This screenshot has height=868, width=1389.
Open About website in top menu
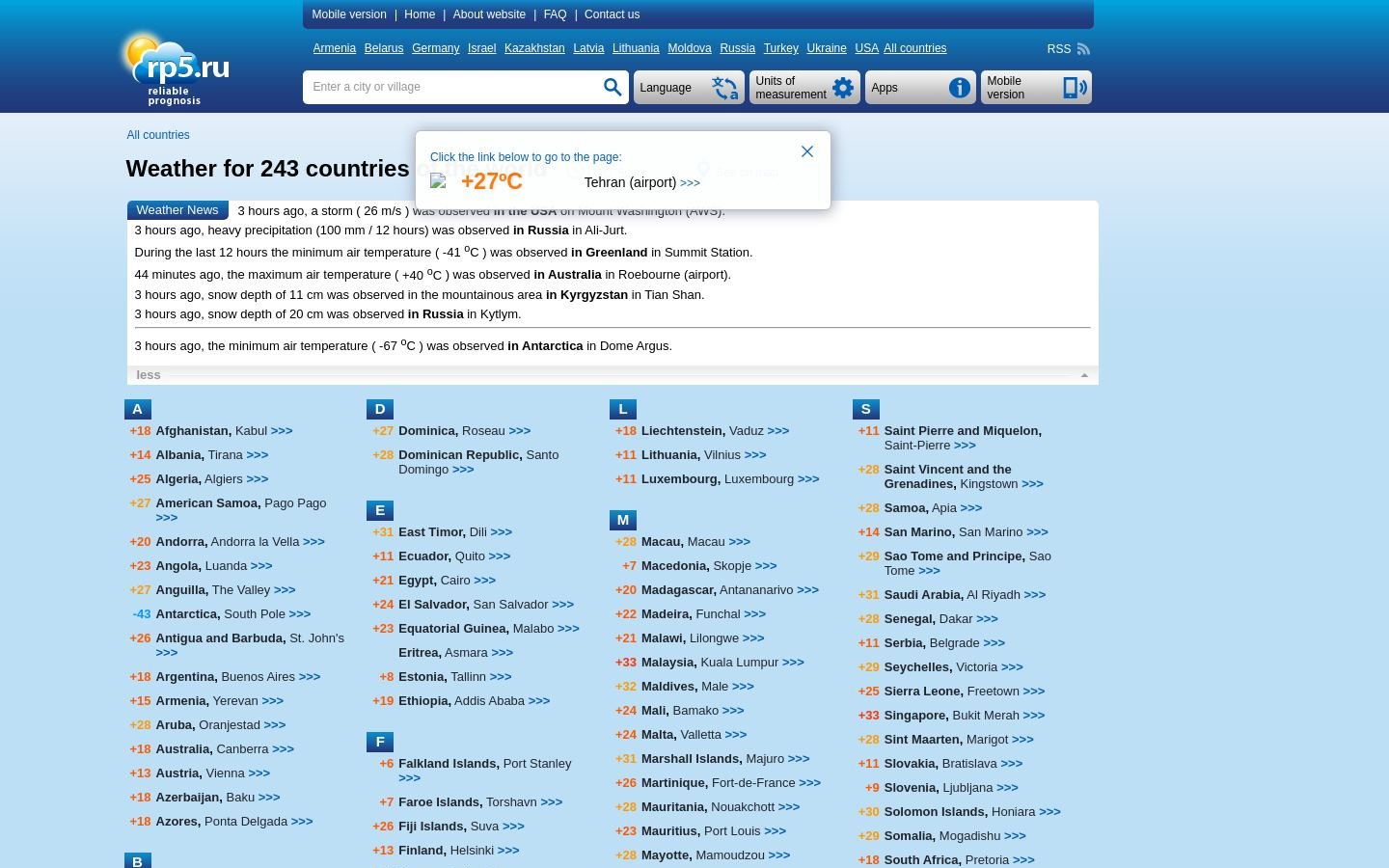tap(489, 14)
